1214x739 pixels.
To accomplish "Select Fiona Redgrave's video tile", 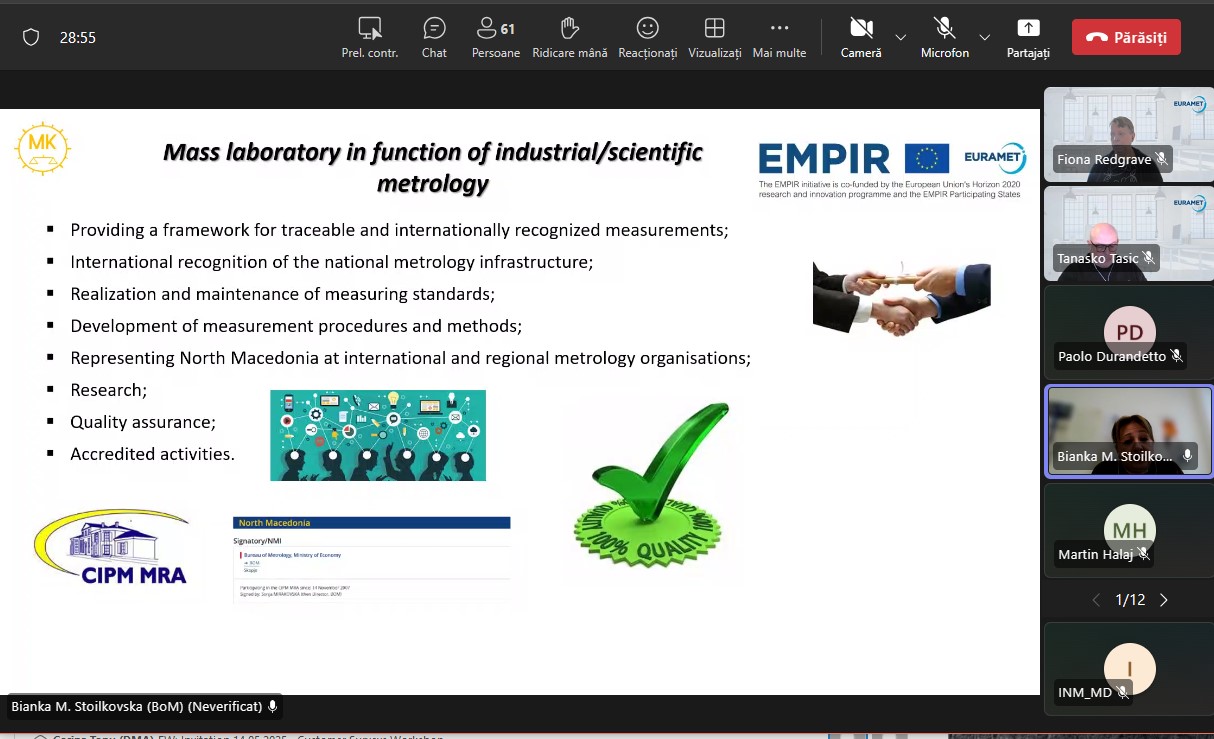I will coord(1128,134).
